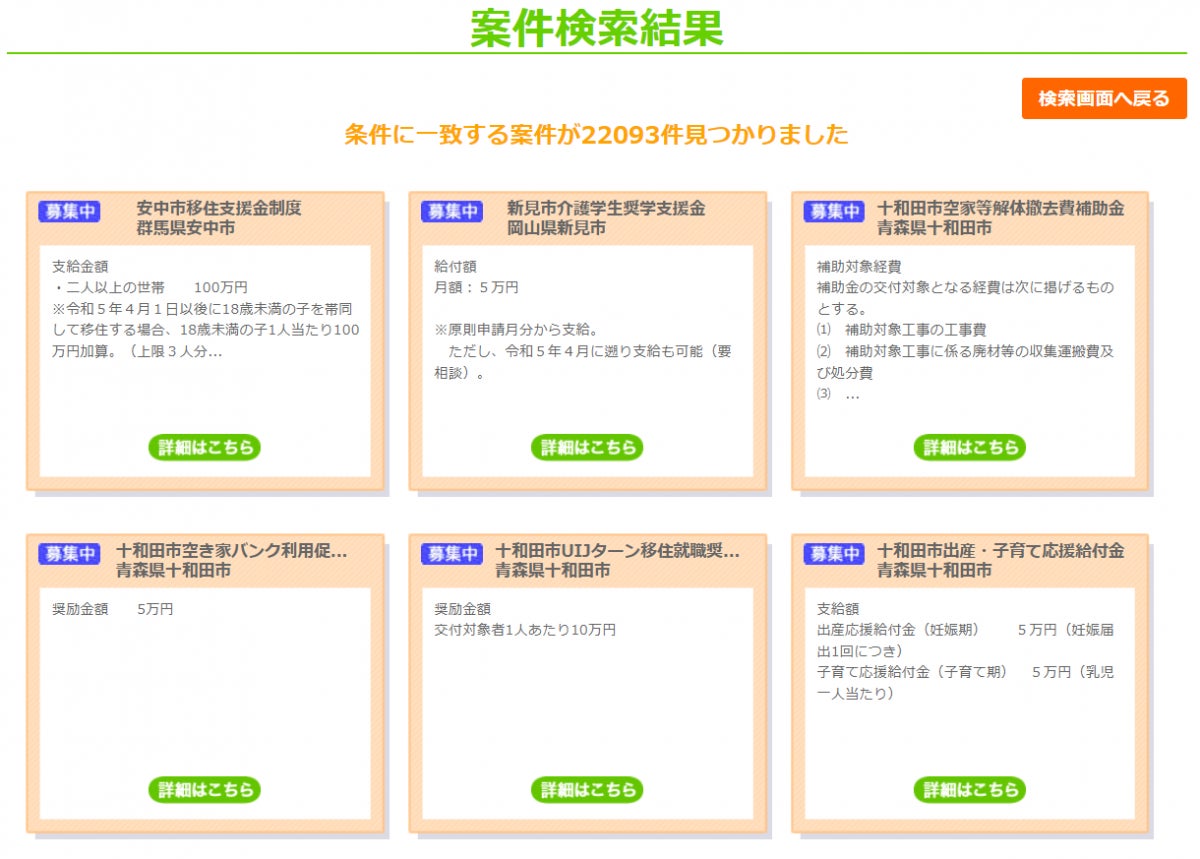
Task: Click the 検索画面へ戻る button
Action: click(x=1104, y=99)
